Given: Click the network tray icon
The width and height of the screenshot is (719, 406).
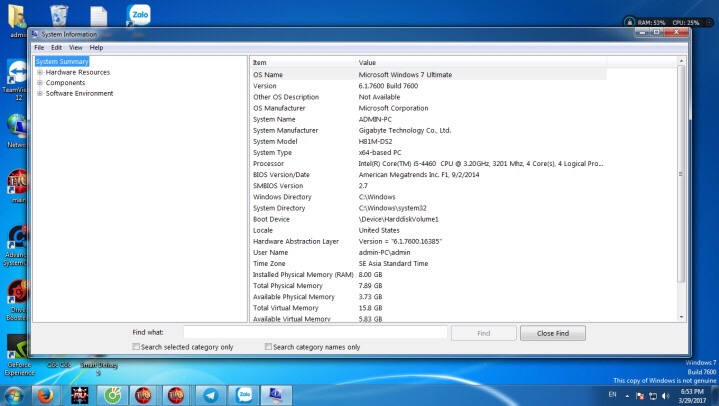Looking at the screenshot, I should (653, 396).
